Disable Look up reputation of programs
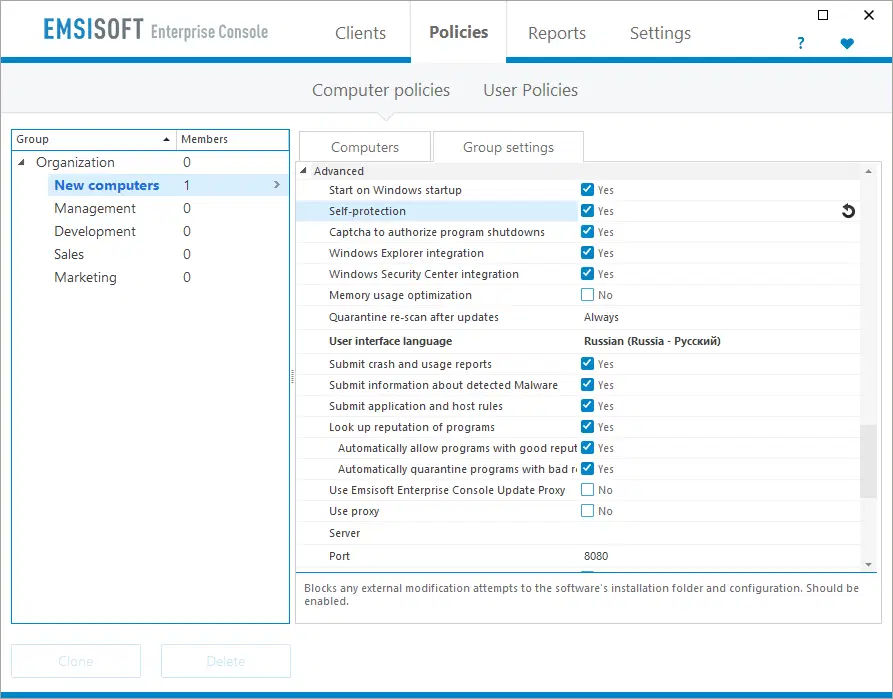The image size is (893, 699). tap(587, 427)
